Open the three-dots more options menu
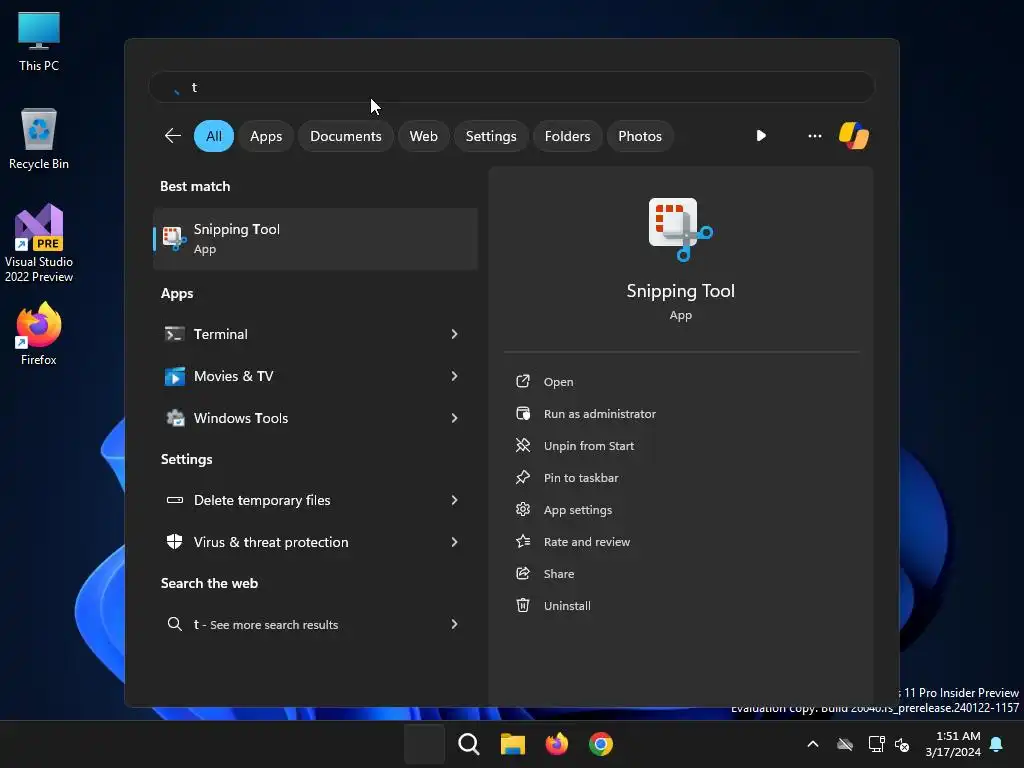The height and width of the screenshot is (768, 1024). [814, 136]
